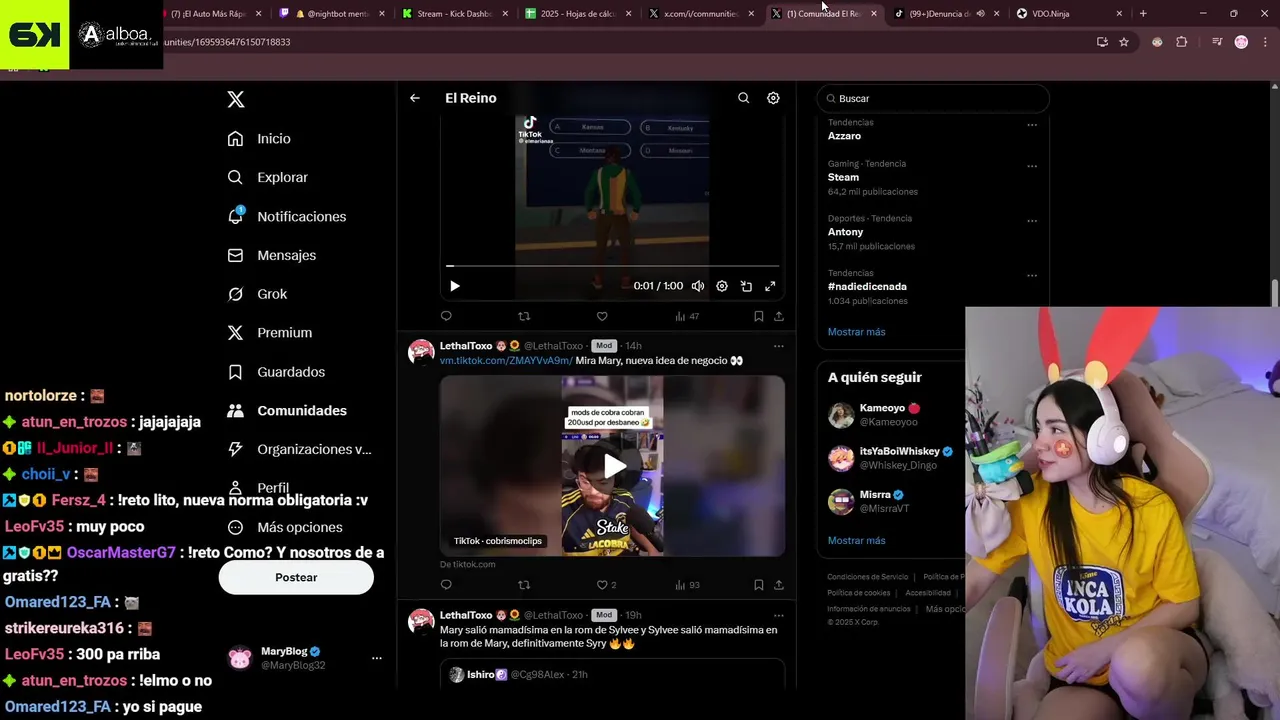Bookmark the Mira Mary post

758,585
